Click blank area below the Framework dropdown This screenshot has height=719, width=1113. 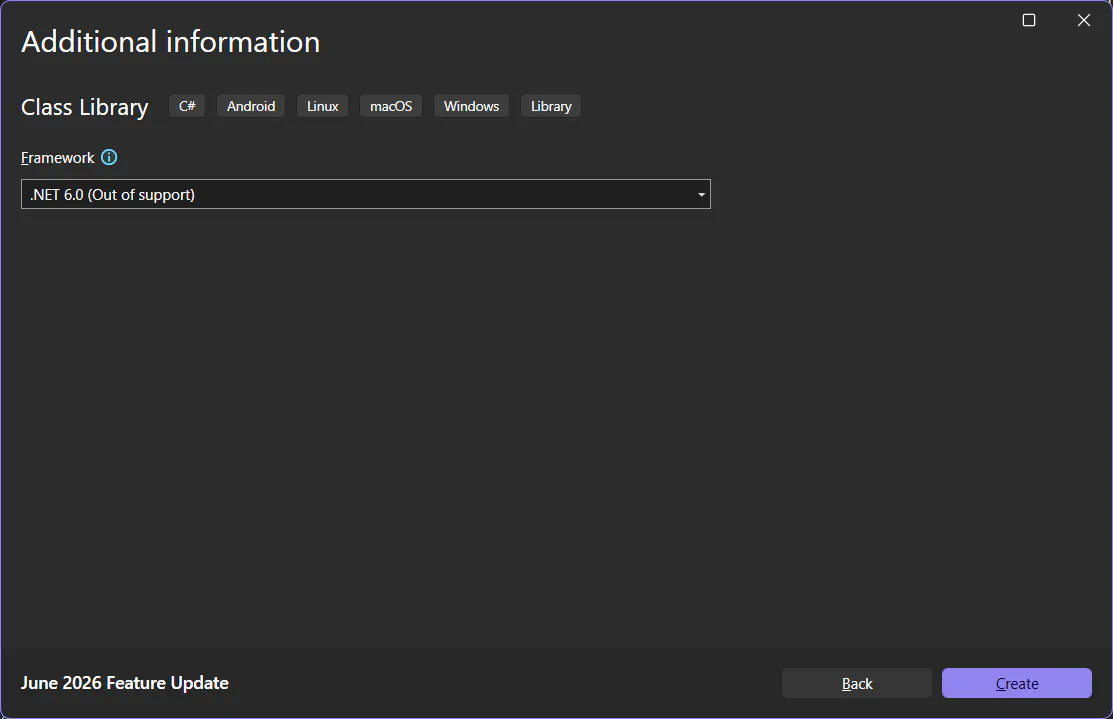(554, 426)
